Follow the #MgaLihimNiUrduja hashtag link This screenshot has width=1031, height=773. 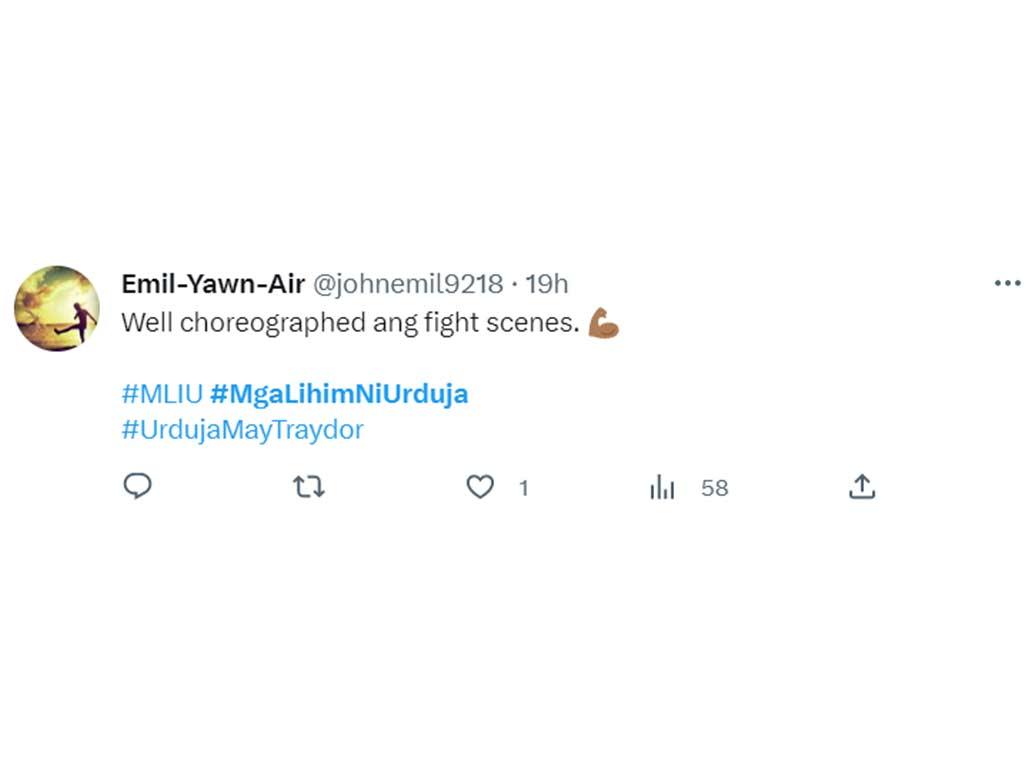[x=339, y=394]
